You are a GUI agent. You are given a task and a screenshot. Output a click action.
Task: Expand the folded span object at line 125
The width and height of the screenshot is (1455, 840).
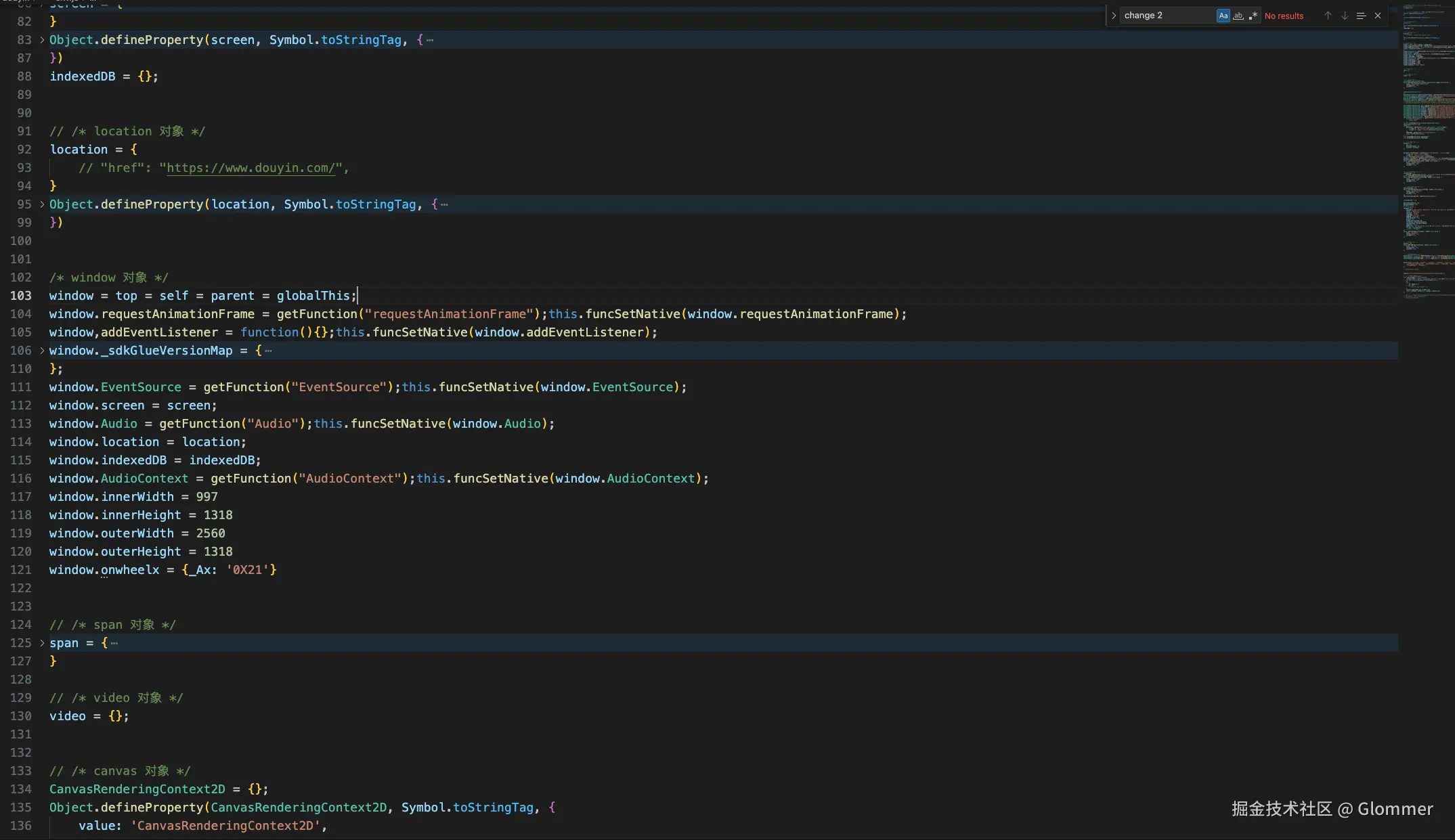(42, 643)
